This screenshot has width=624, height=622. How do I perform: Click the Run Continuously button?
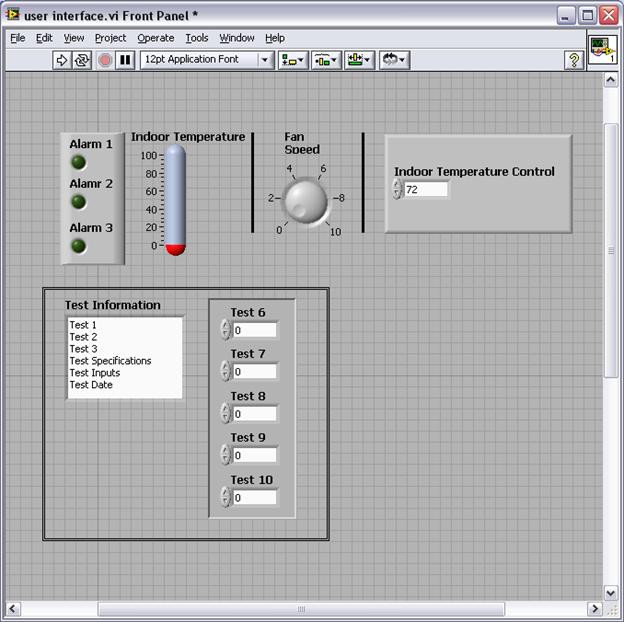coord(82,60)
